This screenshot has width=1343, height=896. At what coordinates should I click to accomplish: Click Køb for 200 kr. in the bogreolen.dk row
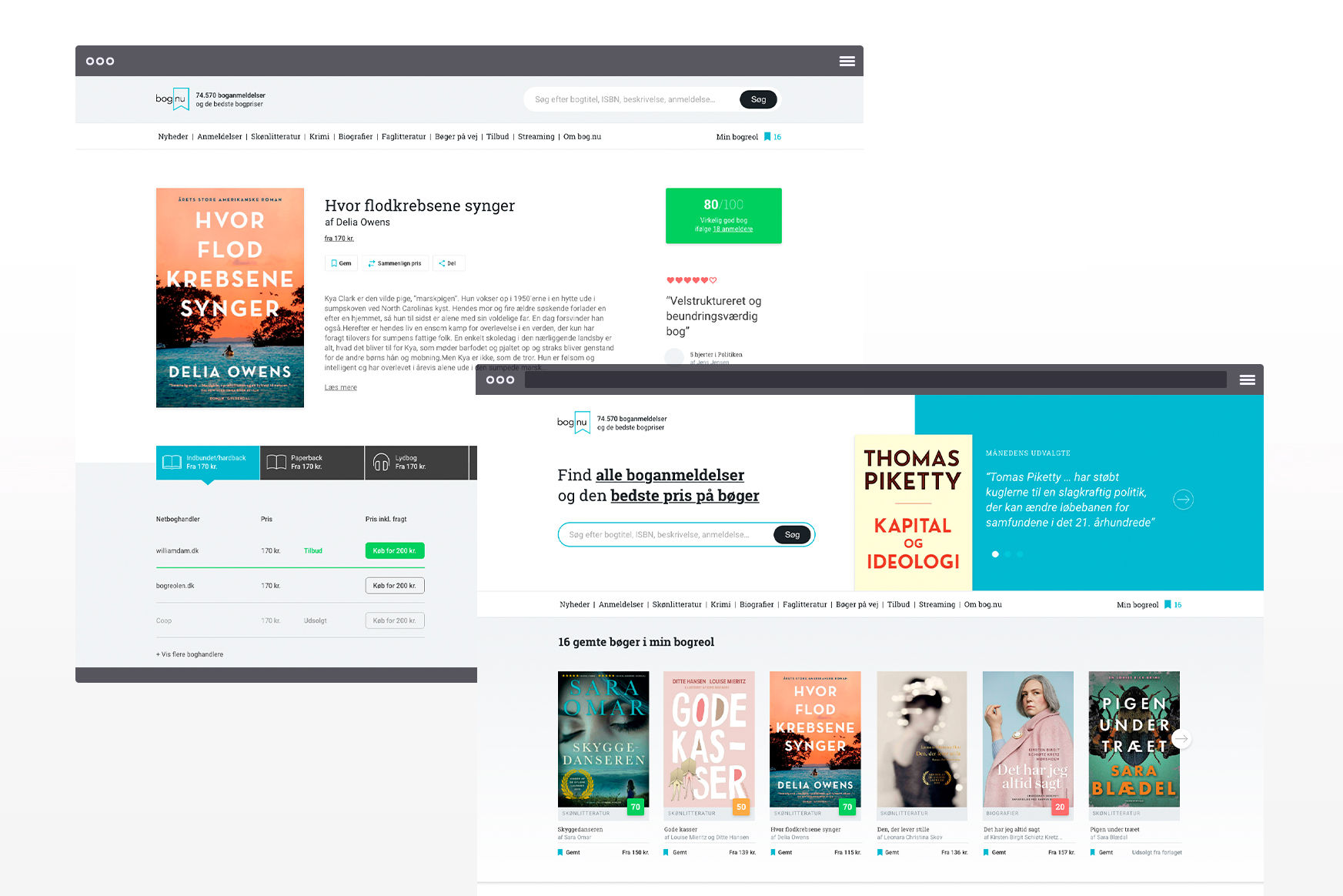point(395,586)
